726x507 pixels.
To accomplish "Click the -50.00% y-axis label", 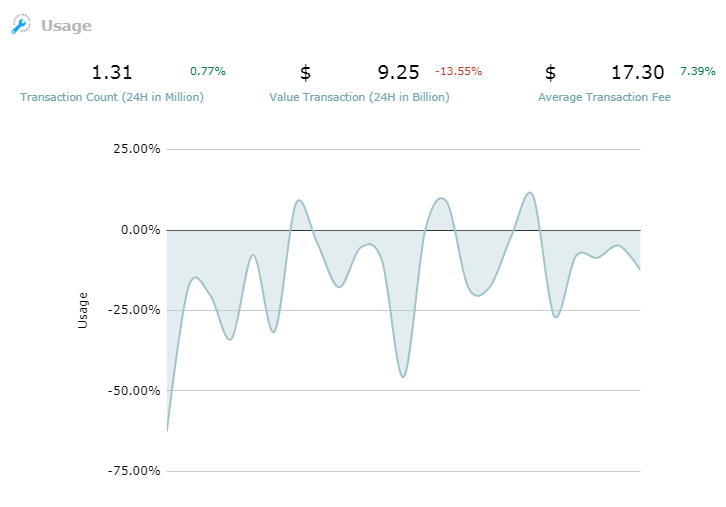I will (134, 391).
